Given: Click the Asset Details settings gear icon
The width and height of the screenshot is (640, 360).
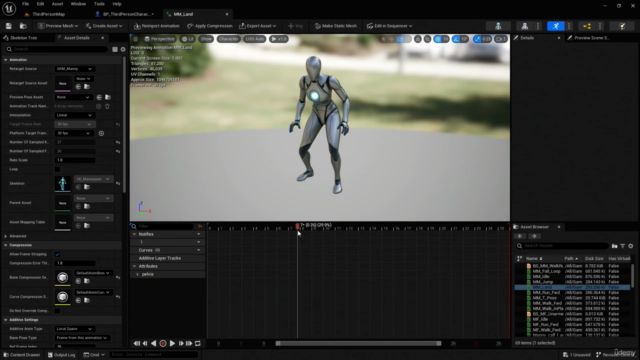Looking at the screenshot, I should click(123, 49).
